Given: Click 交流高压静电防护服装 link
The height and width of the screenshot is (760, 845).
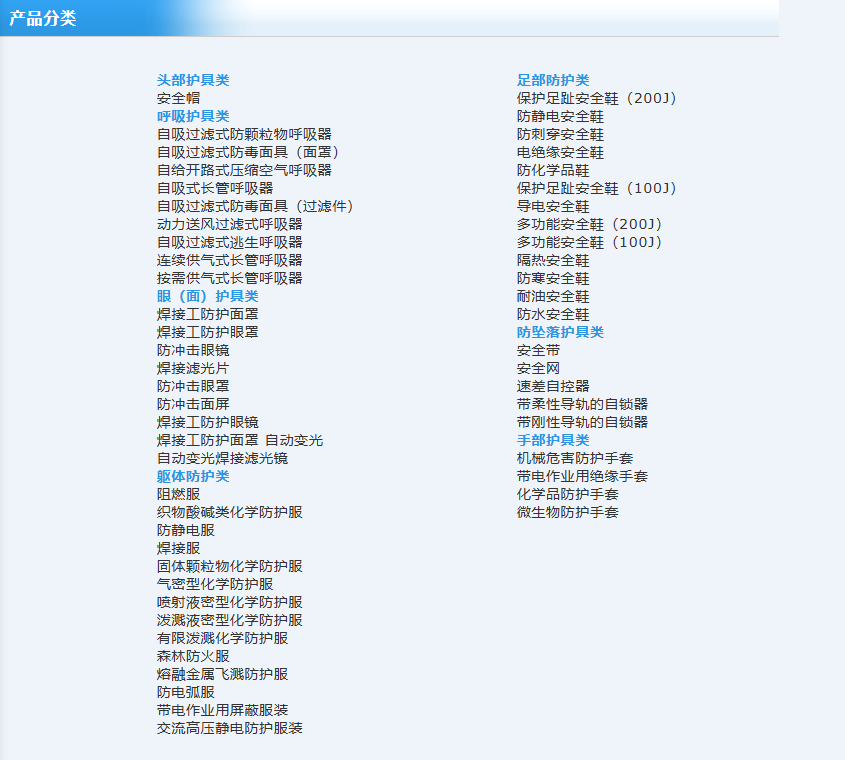Looking at the screenshot, I should 230,728.
